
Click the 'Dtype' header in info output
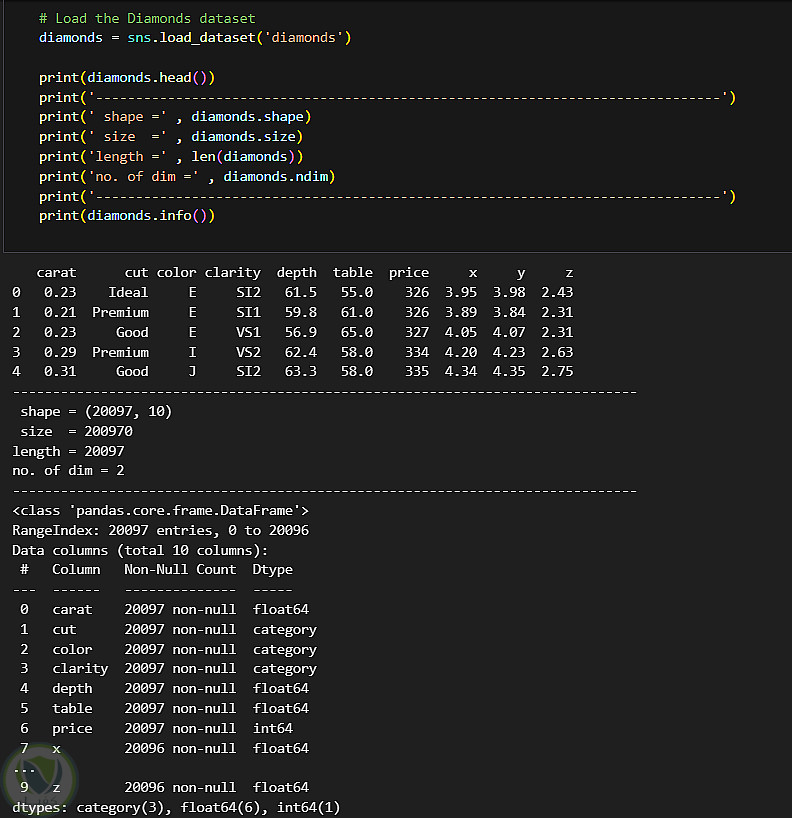coord(272,569)
